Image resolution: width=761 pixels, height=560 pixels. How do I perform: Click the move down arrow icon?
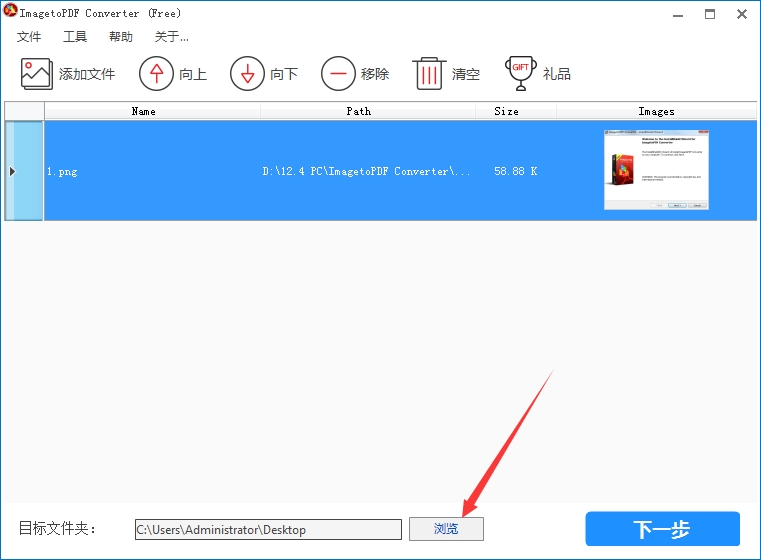click(248, 74)
